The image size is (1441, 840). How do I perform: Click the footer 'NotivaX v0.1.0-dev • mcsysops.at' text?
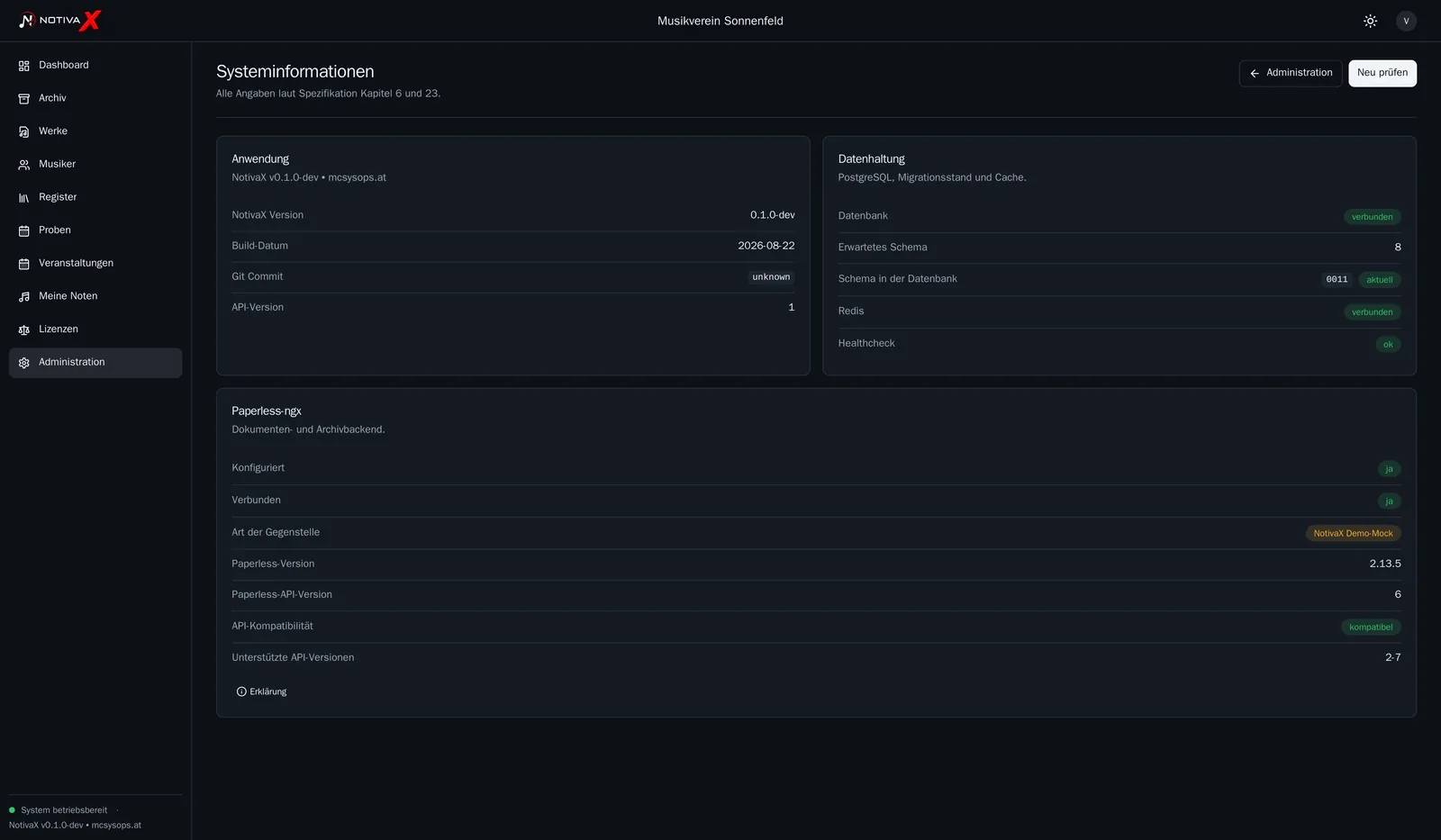click(75, 825)
